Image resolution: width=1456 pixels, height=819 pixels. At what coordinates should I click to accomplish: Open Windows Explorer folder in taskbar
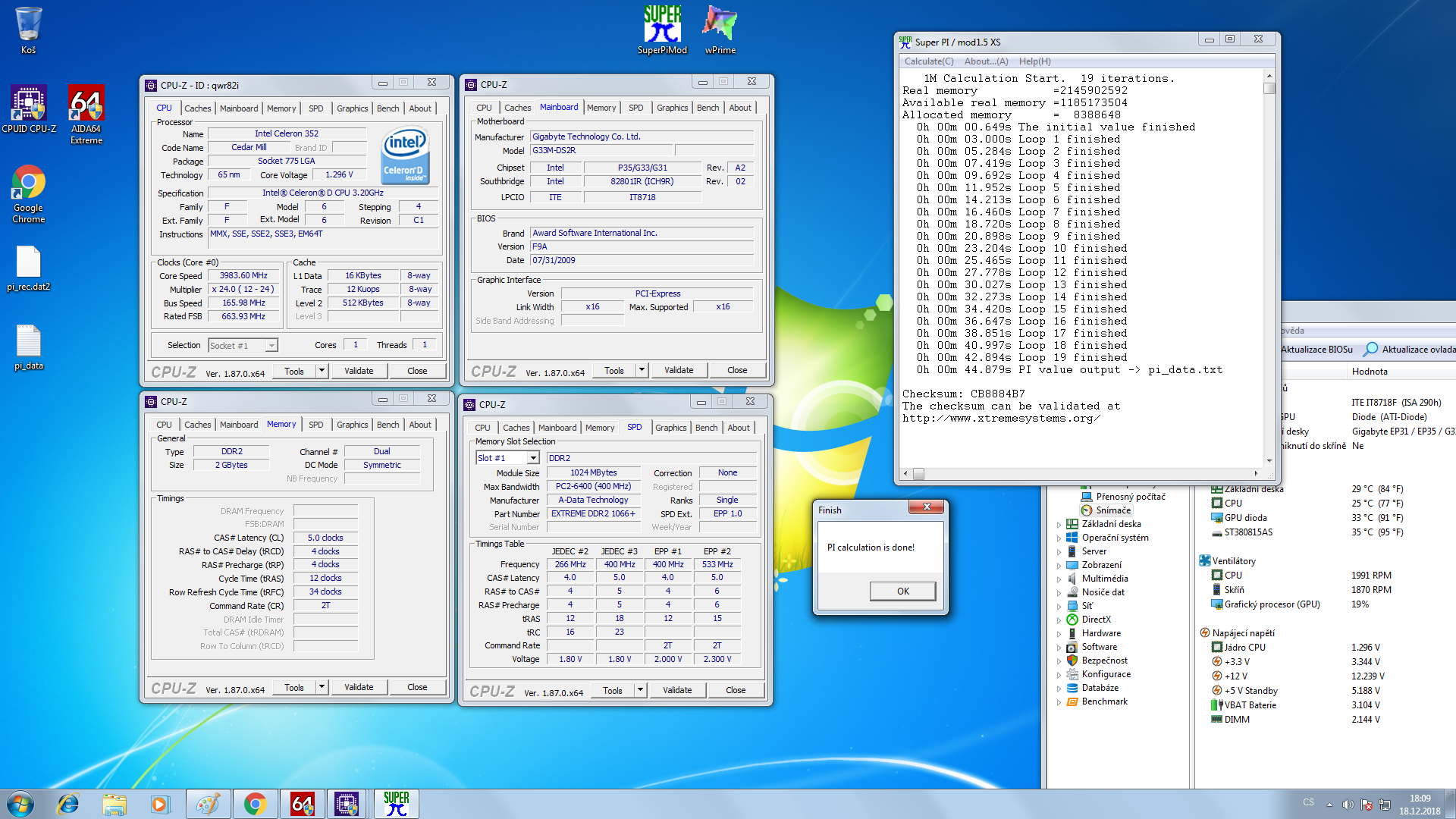[115, 804]
